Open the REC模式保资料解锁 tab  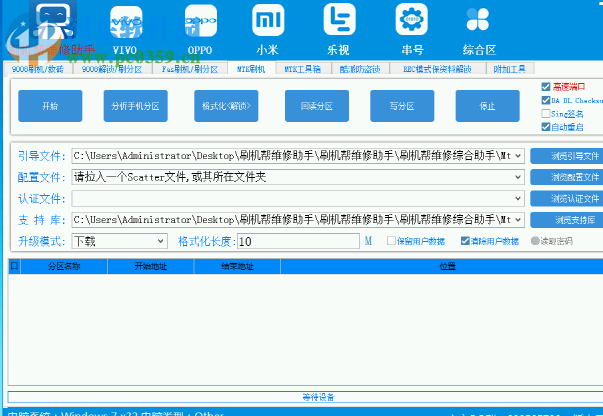[437, 69]
